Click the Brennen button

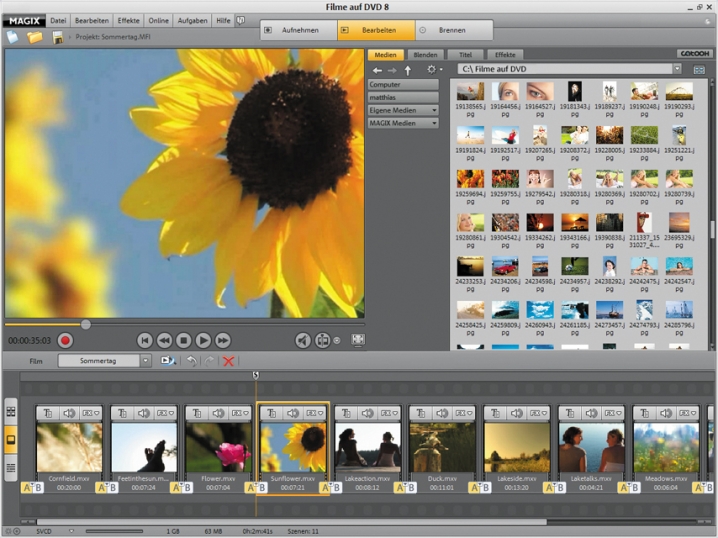click(x=451, y=30)
